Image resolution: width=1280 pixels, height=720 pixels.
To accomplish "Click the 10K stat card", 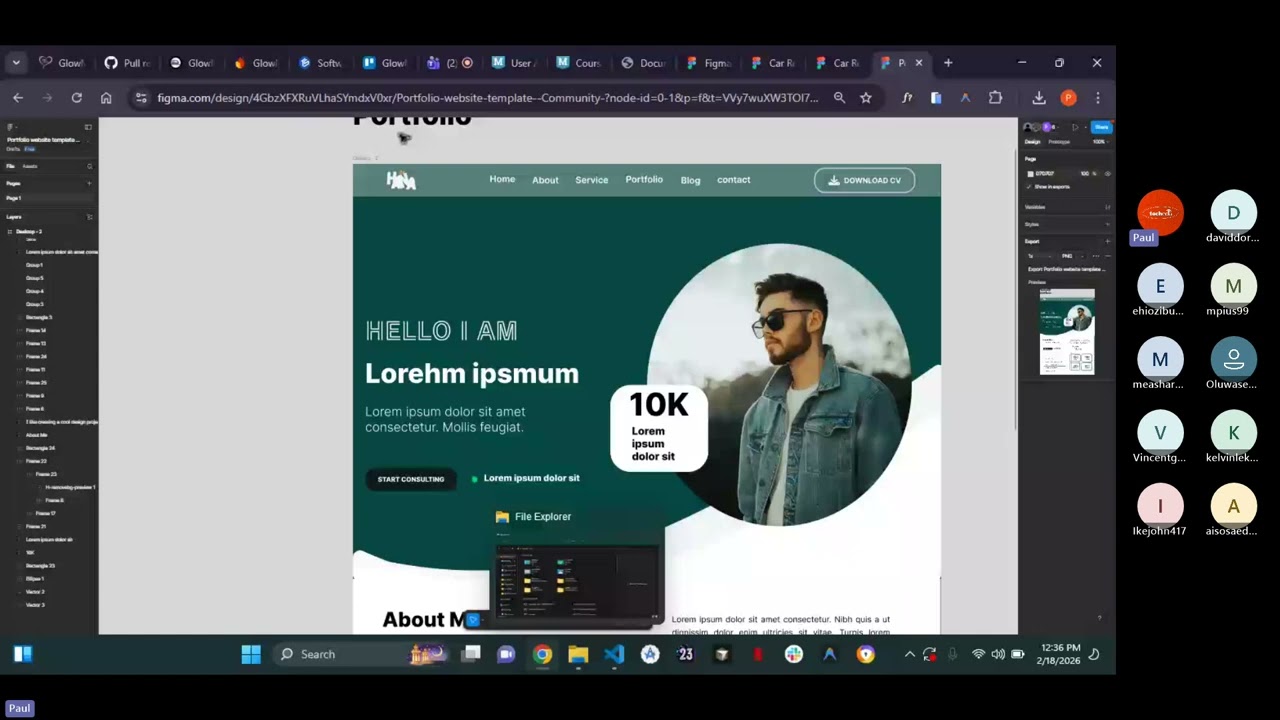I will 659,428.
